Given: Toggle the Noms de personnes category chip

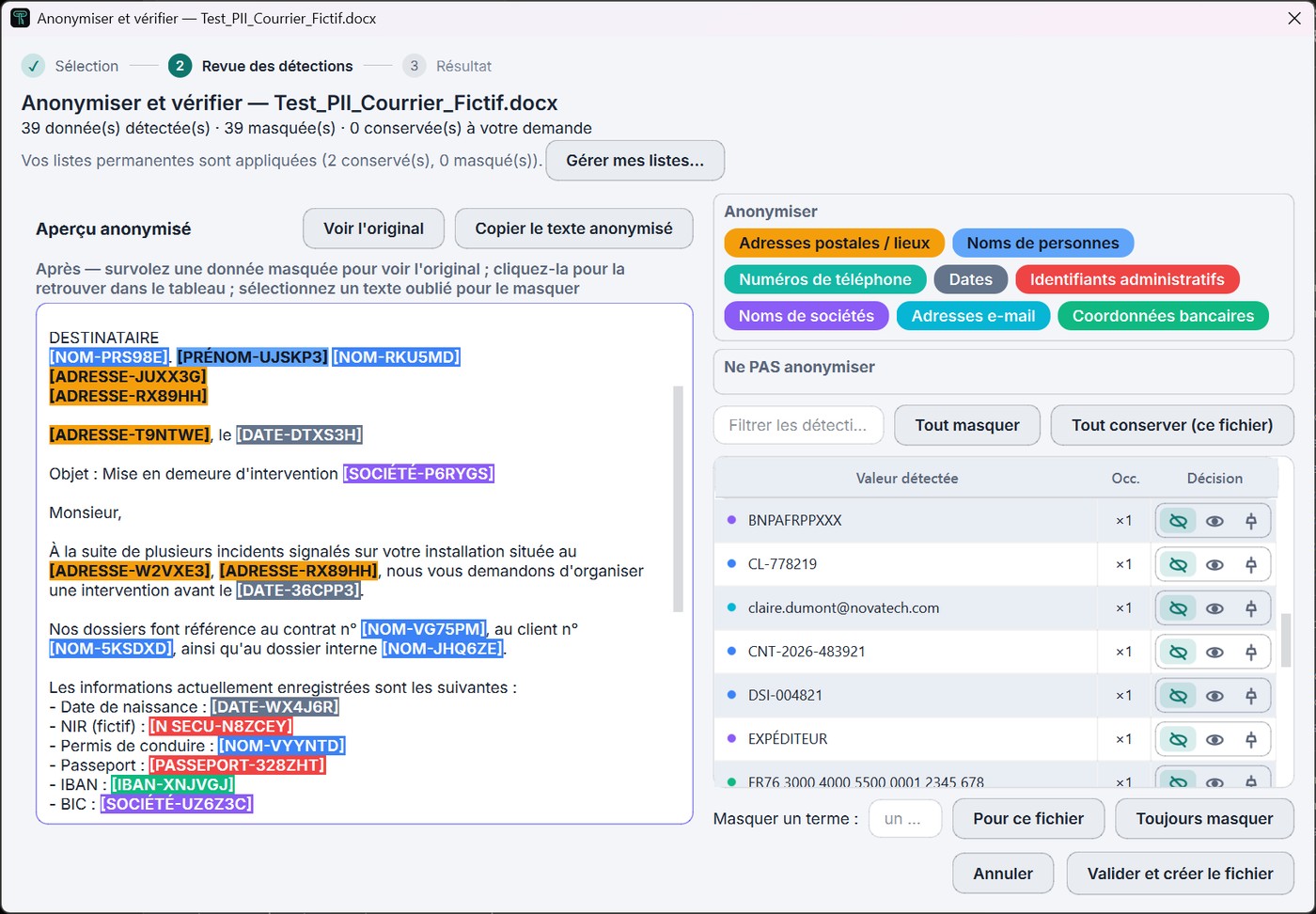Looking at the screenshot, I should 1042,243.
